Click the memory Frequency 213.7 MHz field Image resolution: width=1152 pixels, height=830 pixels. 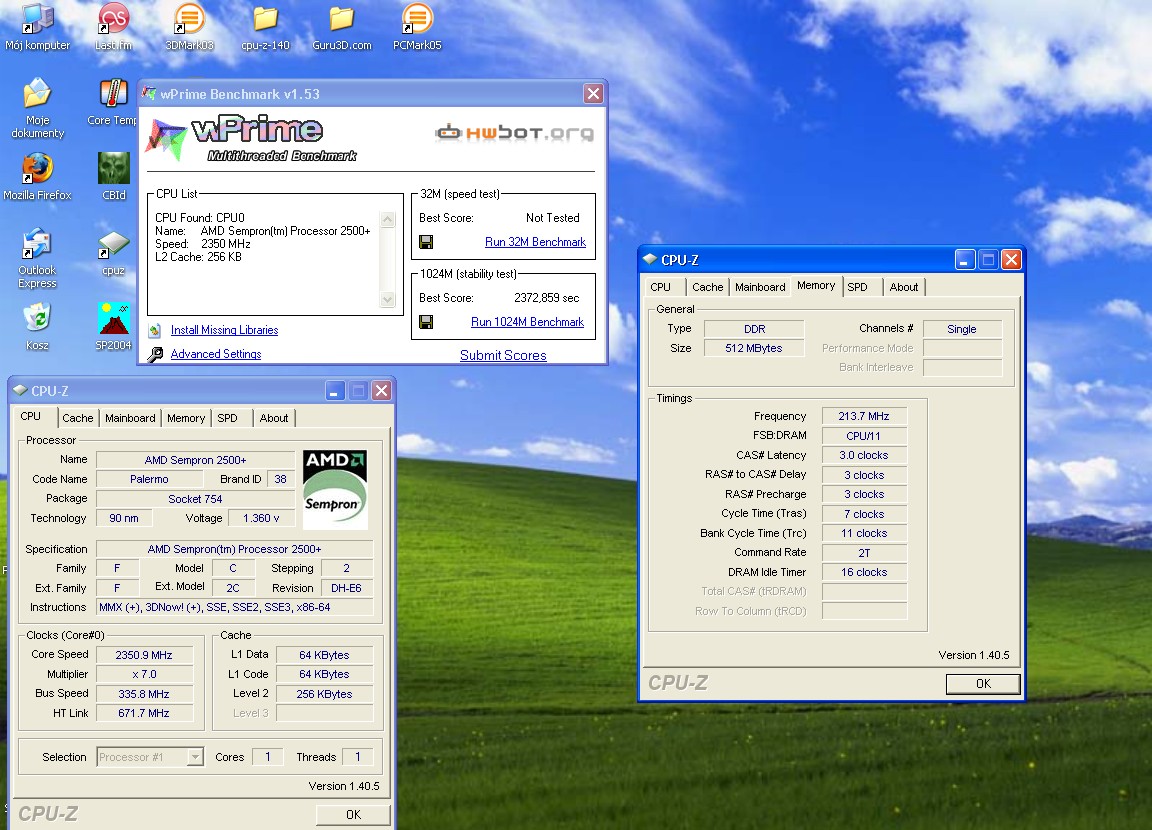(x=864, y=416)
